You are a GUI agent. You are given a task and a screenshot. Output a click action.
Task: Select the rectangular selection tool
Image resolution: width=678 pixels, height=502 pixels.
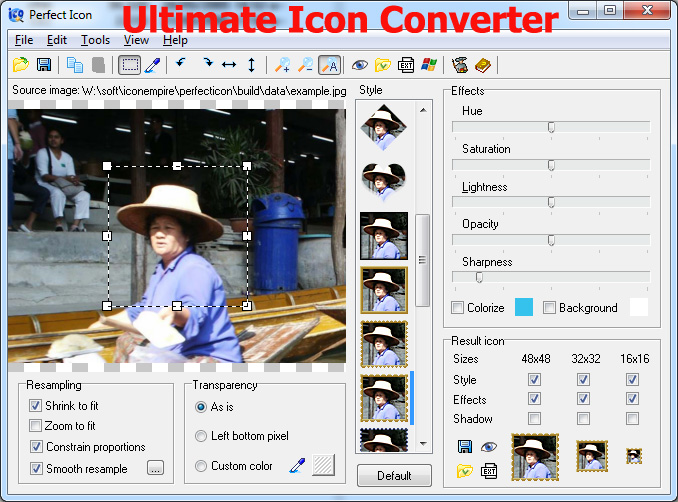(x=130, y=65)
